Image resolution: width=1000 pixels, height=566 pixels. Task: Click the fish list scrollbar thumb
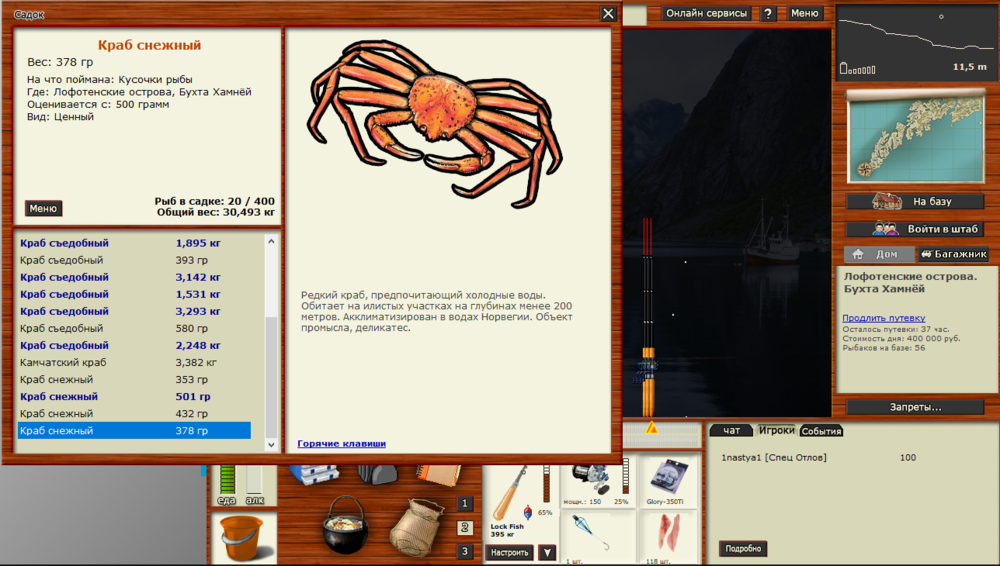[271, 376]
